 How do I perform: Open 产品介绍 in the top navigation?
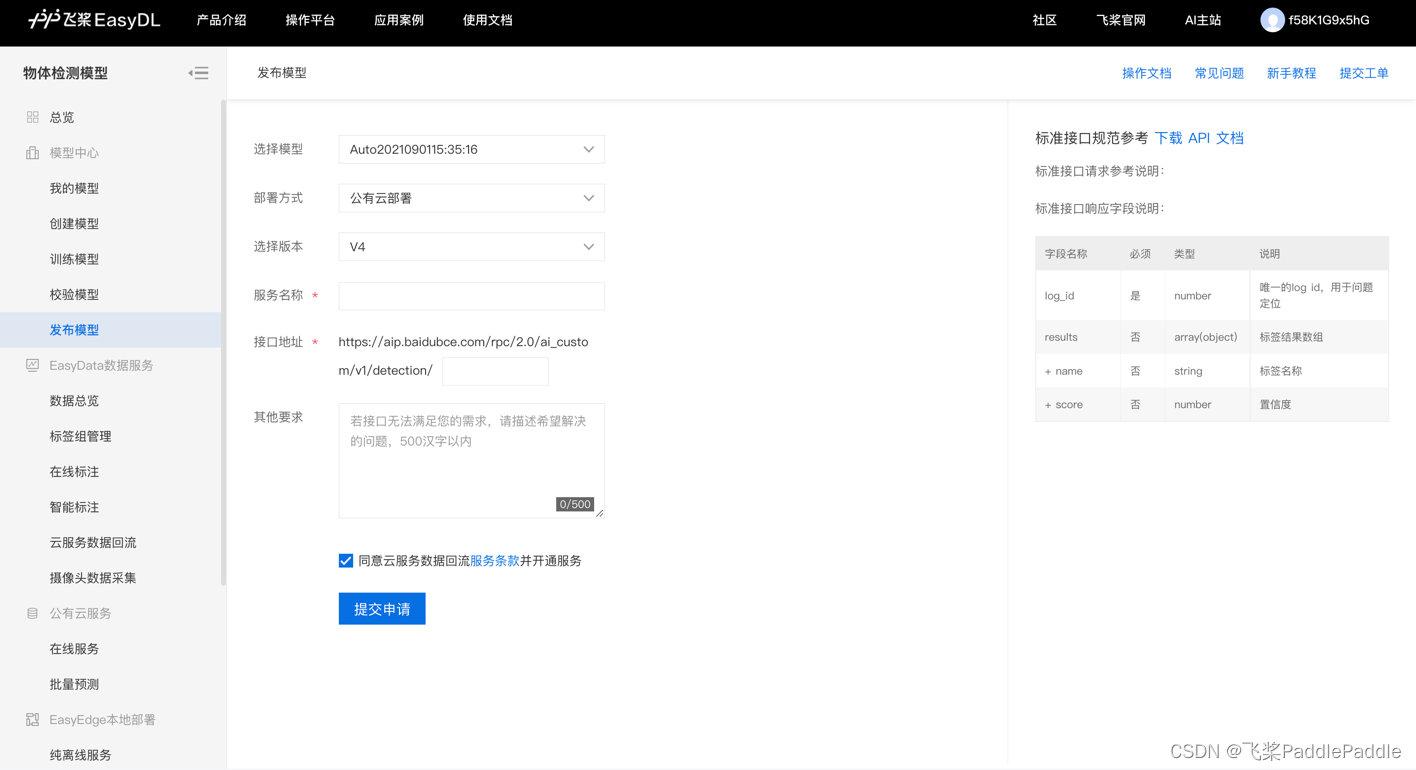(x=222, y=20)
